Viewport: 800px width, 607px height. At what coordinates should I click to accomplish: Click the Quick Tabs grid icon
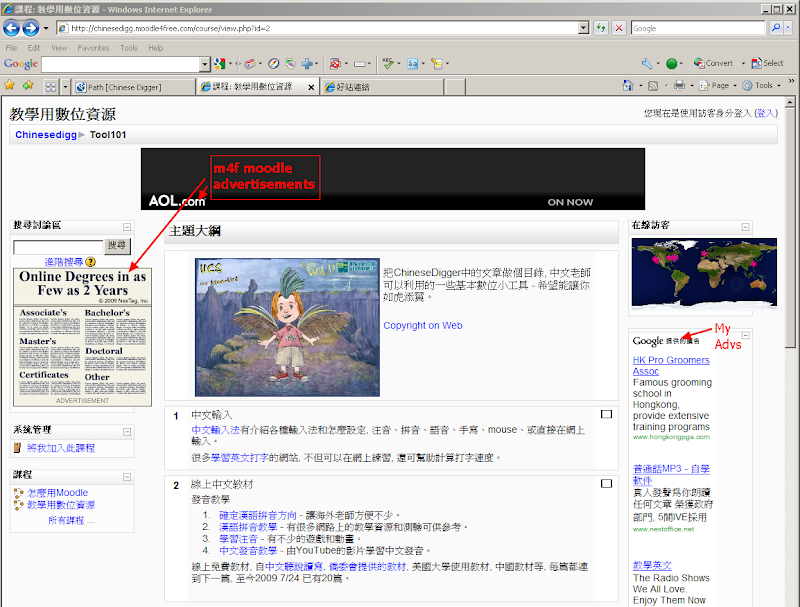click(x=51, y=87)
